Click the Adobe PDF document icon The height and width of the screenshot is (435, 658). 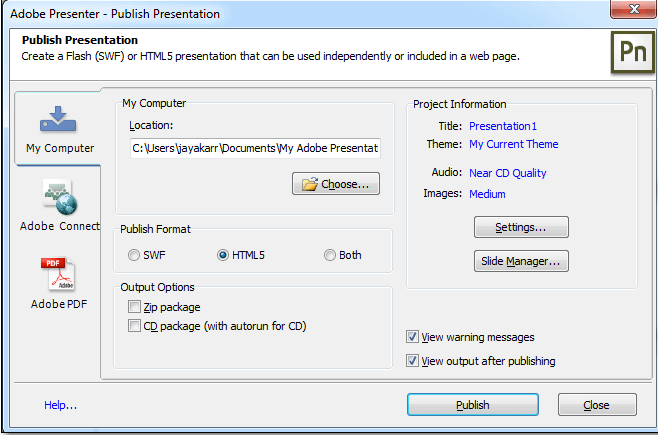click(x=59, y=273)
